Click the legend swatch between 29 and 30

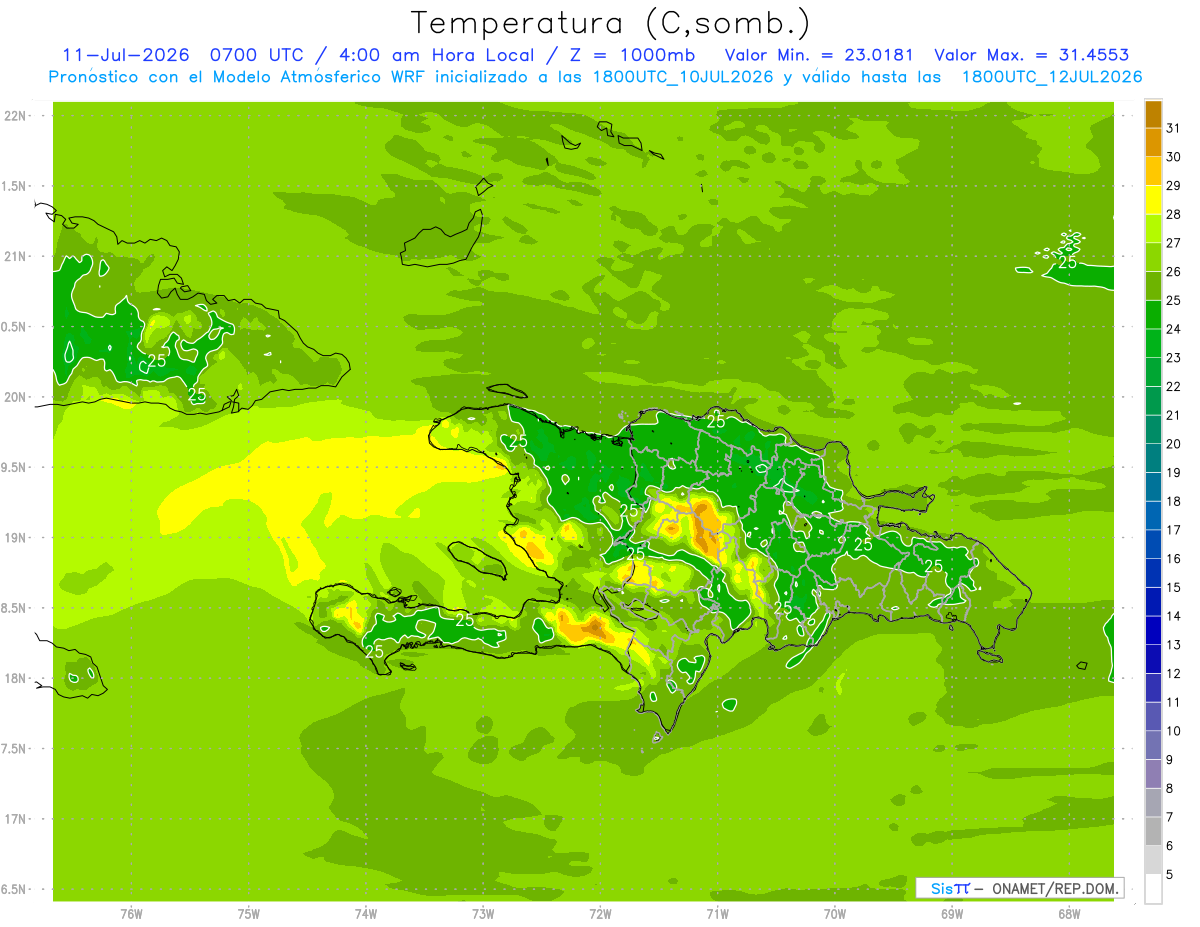click(x=1153, y=172)
